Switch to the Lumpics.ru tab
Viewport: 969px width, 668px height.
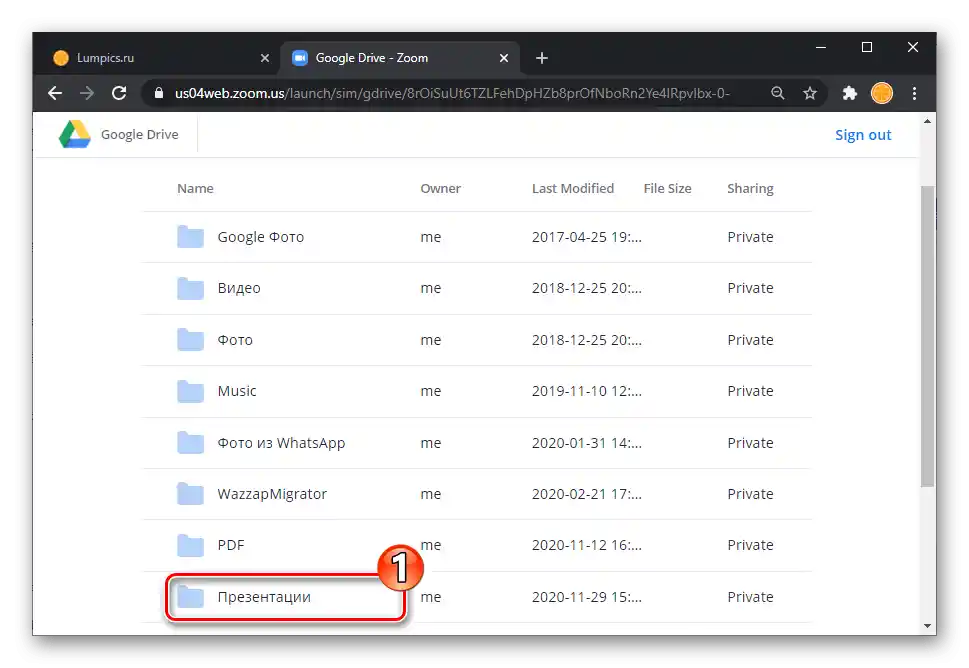(150, 57)
